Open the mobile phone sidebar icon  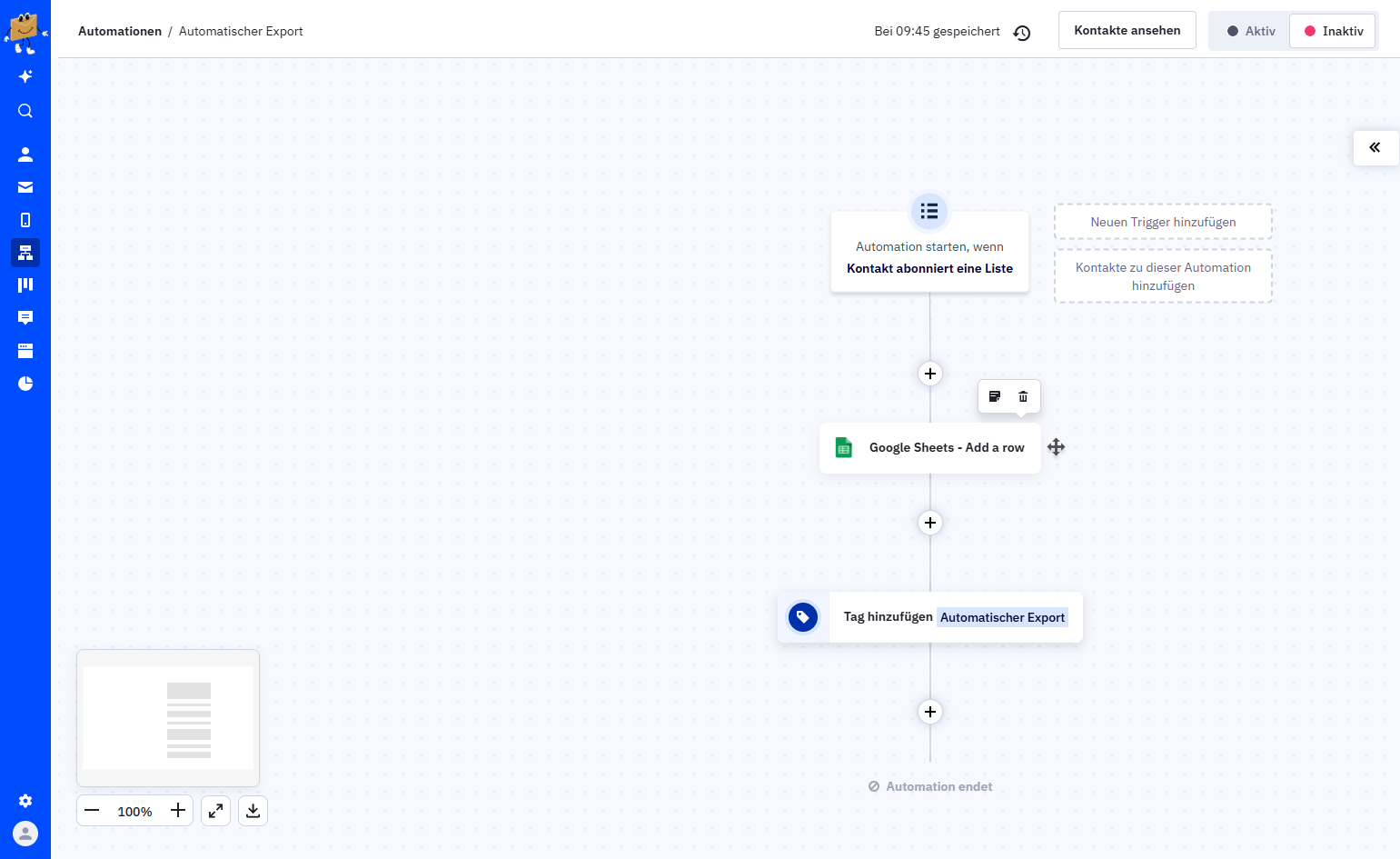(x=25, y=220)
